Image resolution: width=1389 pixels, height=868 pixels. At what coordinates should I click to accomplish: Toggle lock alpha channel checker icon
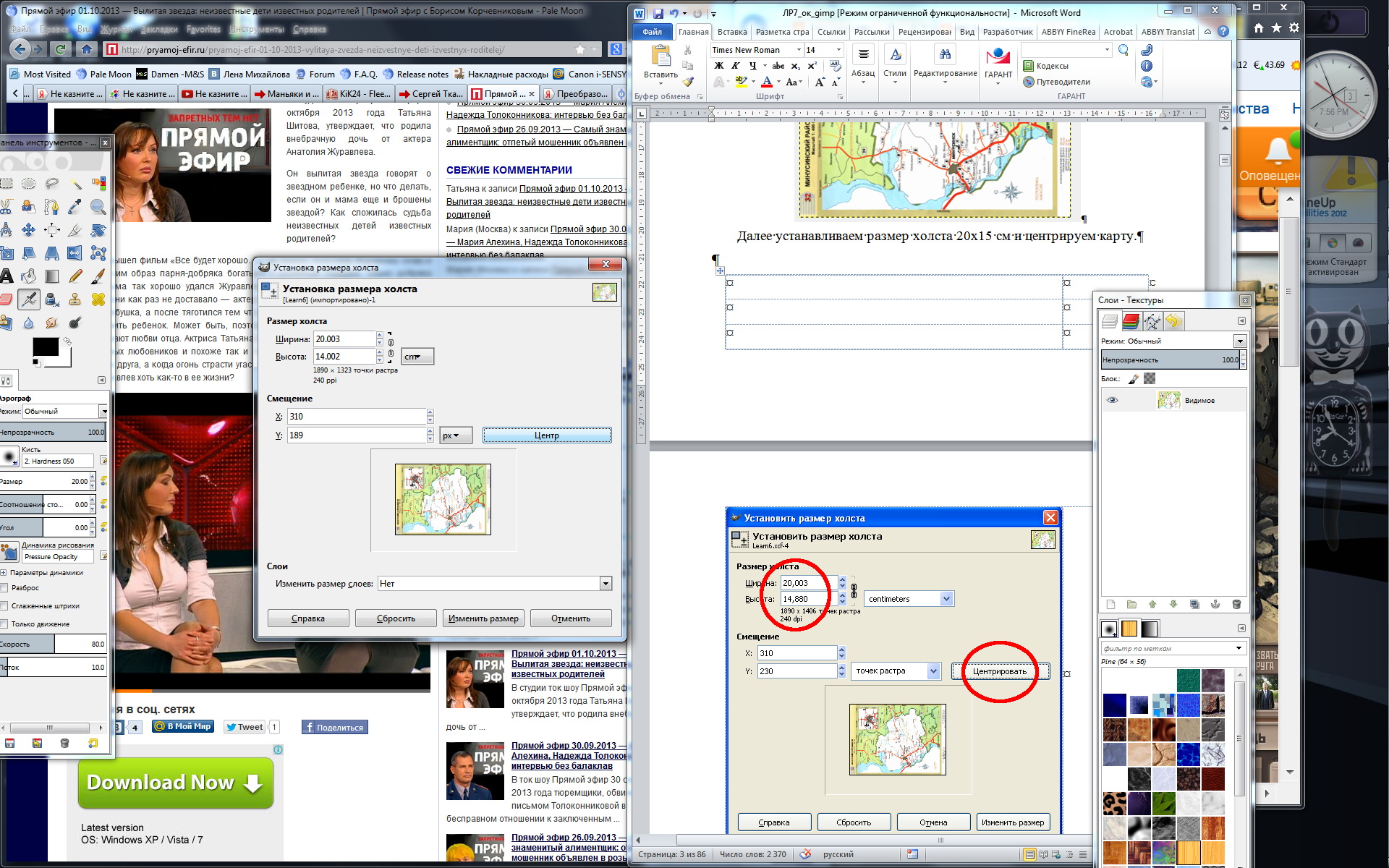coord(1150,378)
